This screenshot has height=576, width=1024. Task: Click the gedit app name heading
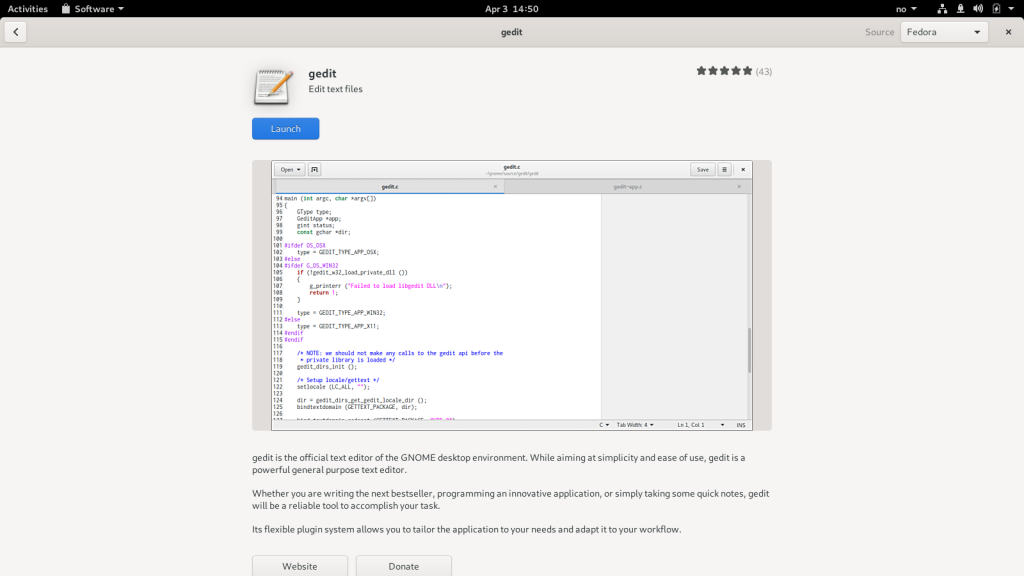coord(322,73)
